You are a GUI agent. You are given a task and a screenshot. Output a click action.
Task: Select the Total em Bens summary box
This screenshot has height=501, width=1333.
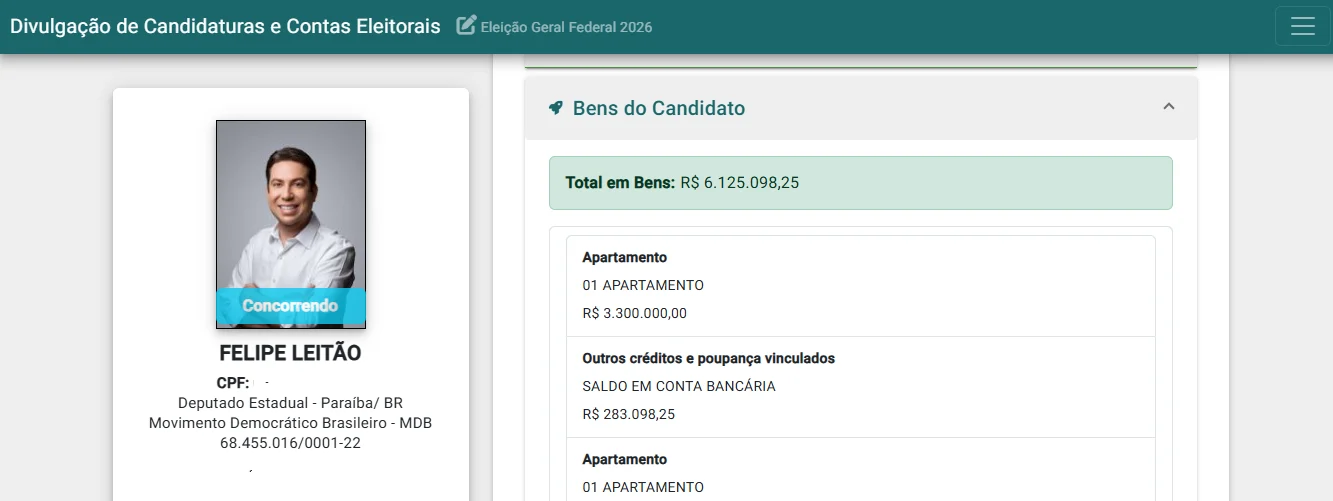coord(860,183)
